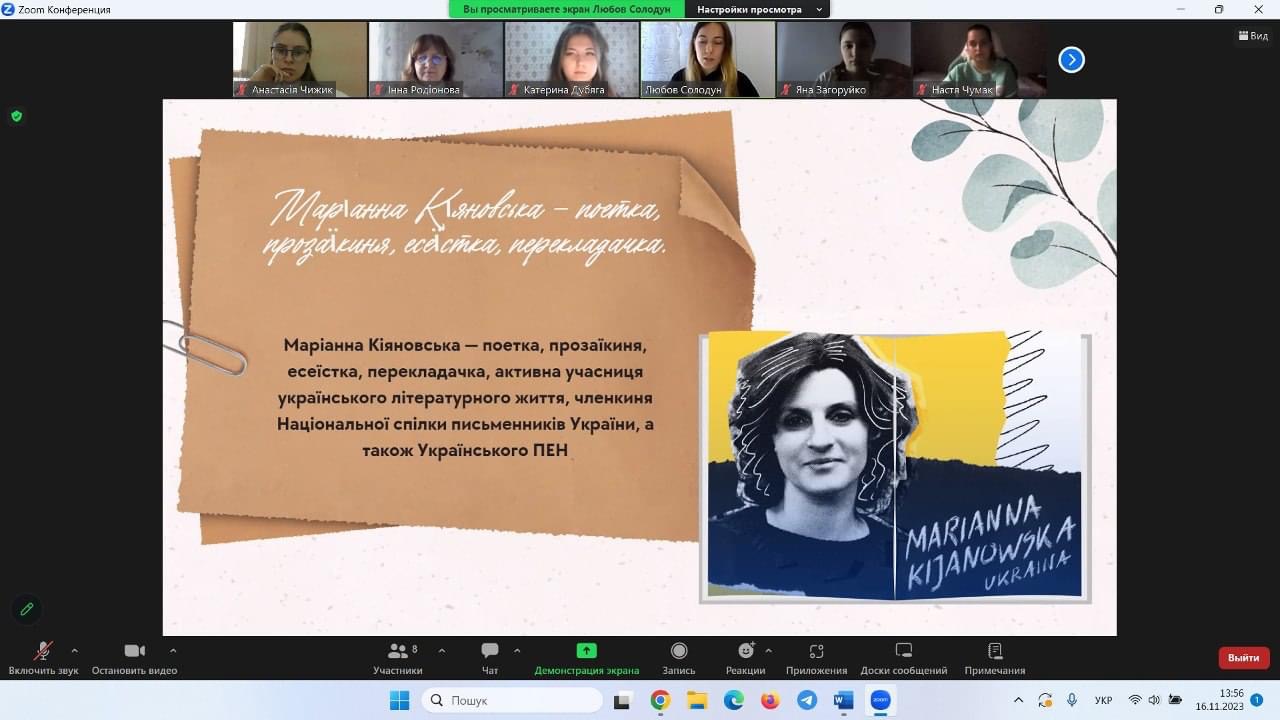Open the Participants panel

pos(397,658)
